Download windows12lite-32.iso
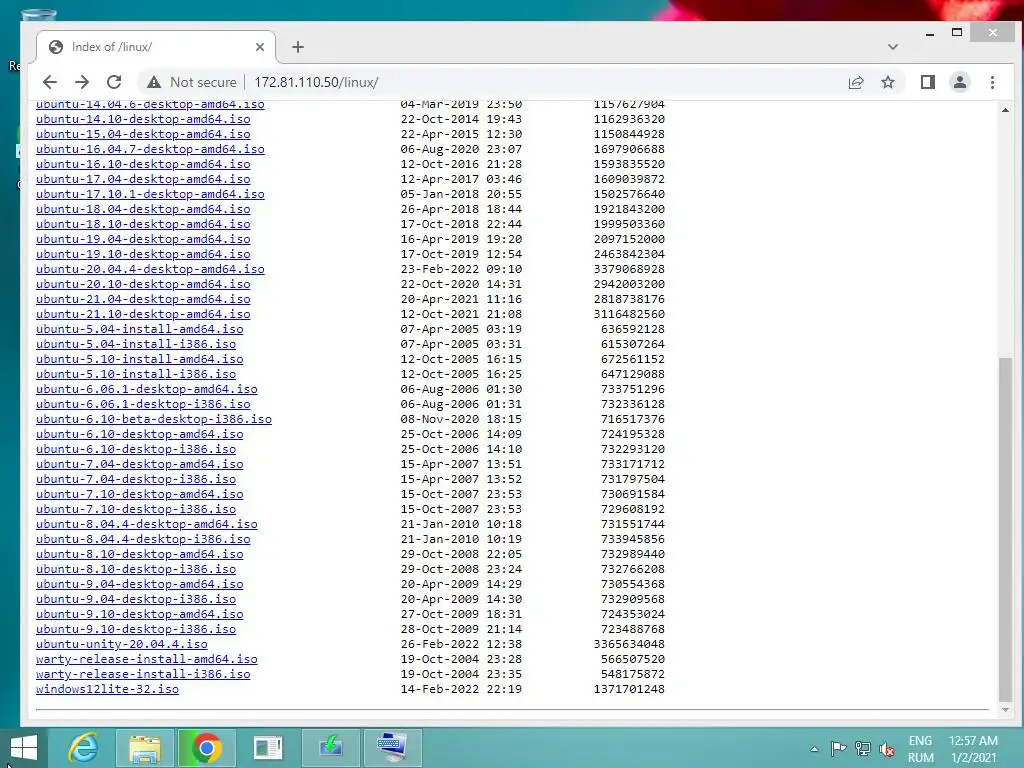Image resolution: width=1024 pixels, height=768 pixels. (x=107, y=690)
